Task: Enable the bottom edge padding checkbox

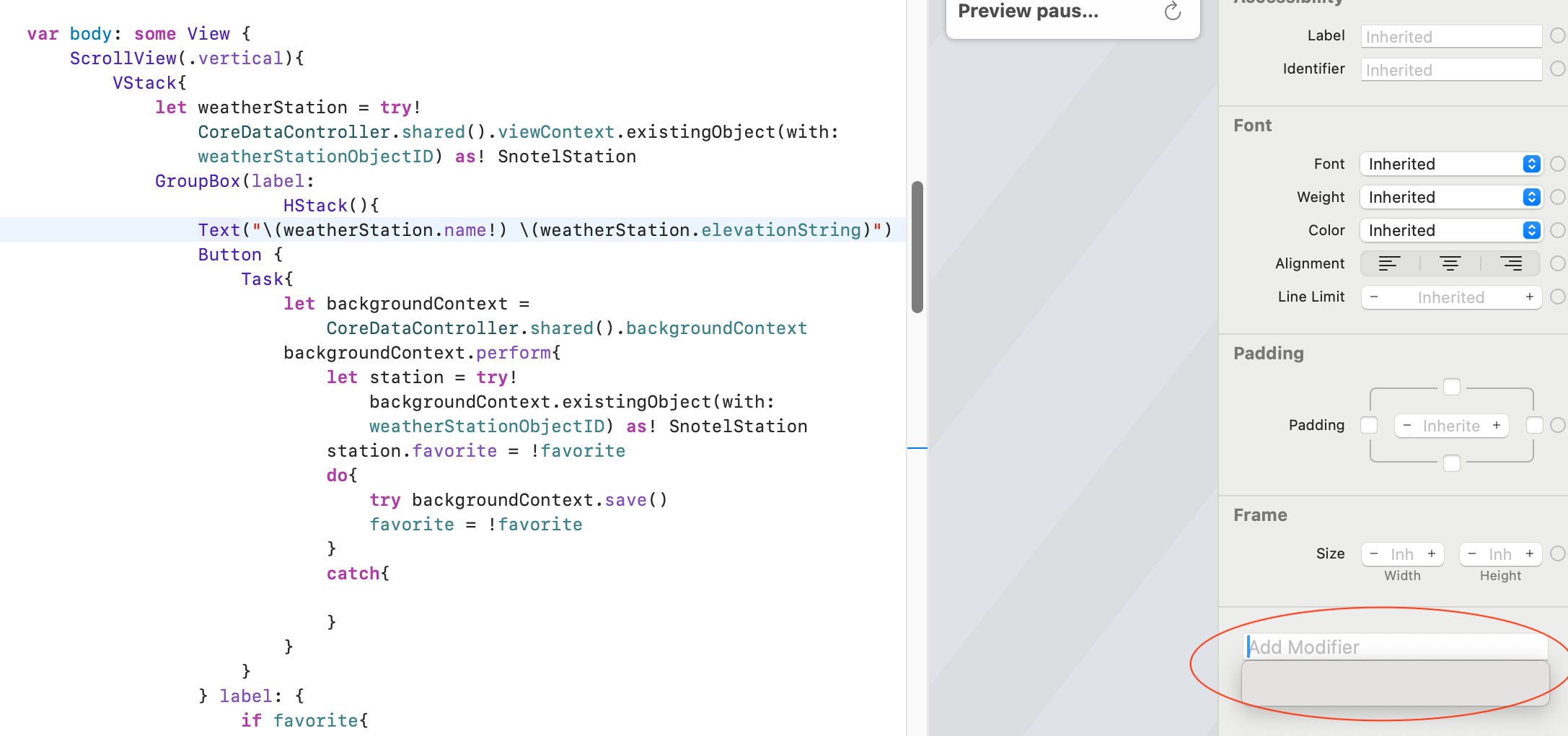Action: tap(1452, 463)
